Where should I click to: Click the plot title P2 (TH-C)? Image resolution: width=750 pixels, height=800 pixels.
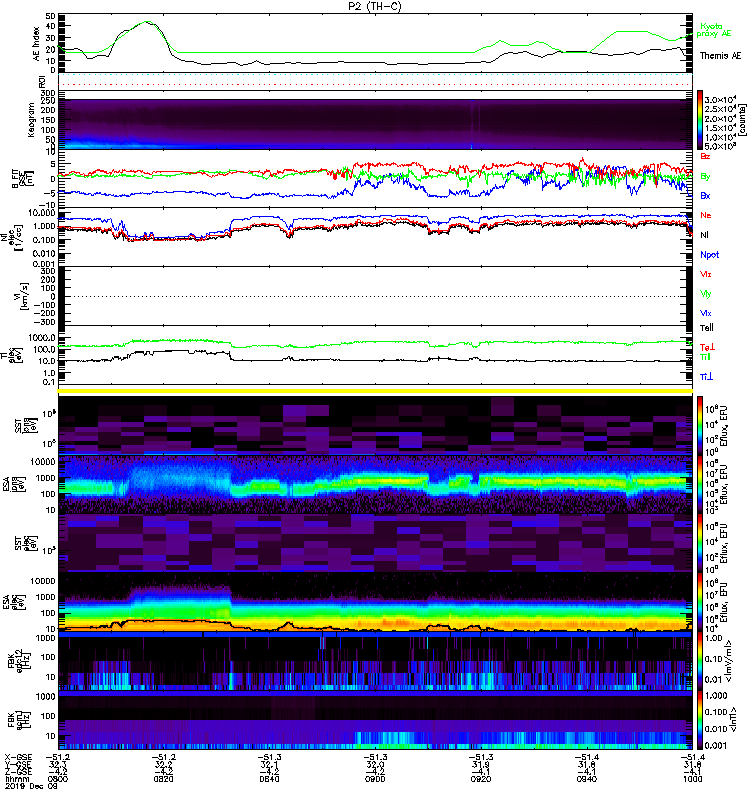374,6
